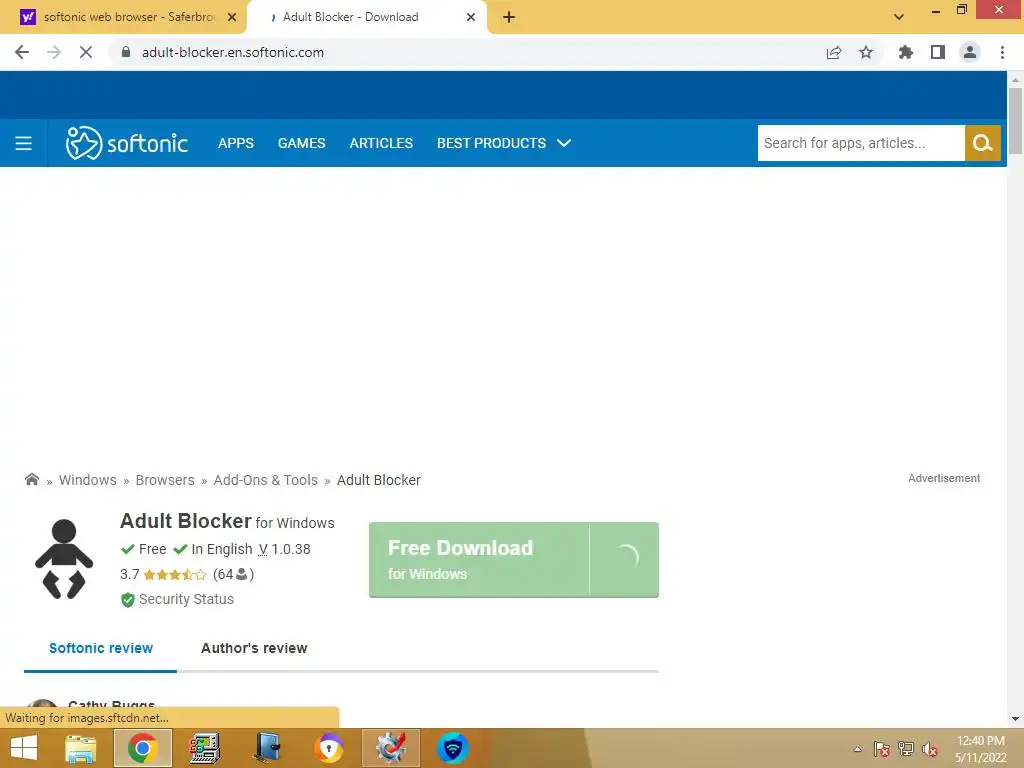Click the browser forward arrow
The image size is (1024, 768).
click(x=54, y=52)
